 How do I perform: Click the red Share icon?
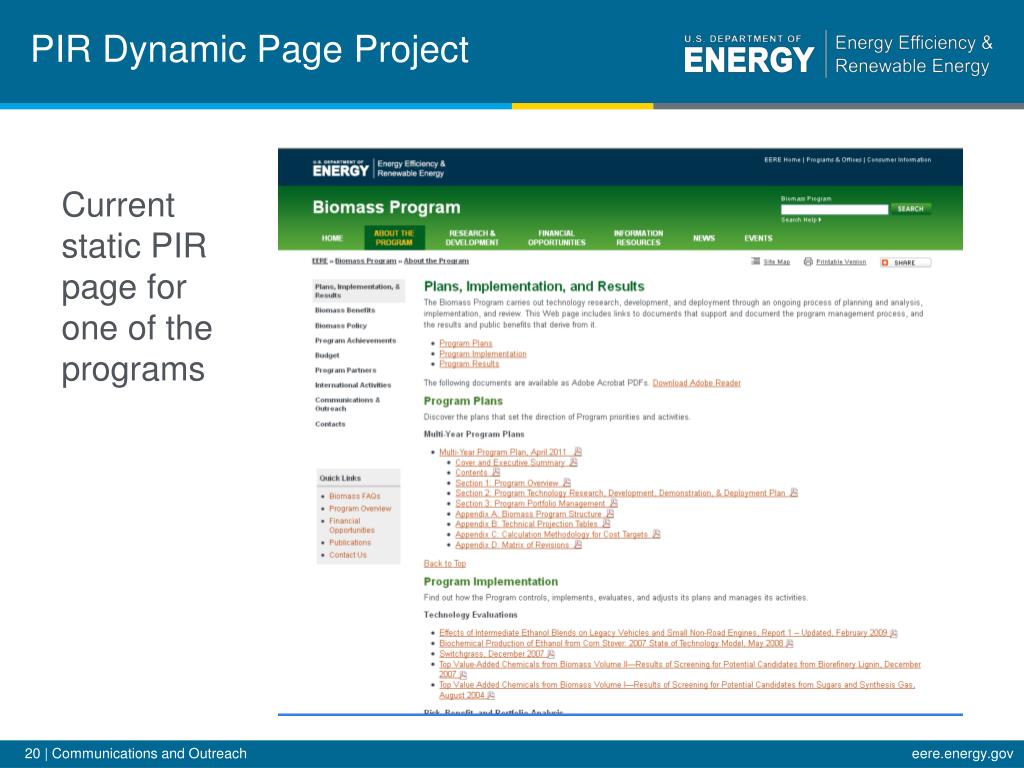click(885, 263)
